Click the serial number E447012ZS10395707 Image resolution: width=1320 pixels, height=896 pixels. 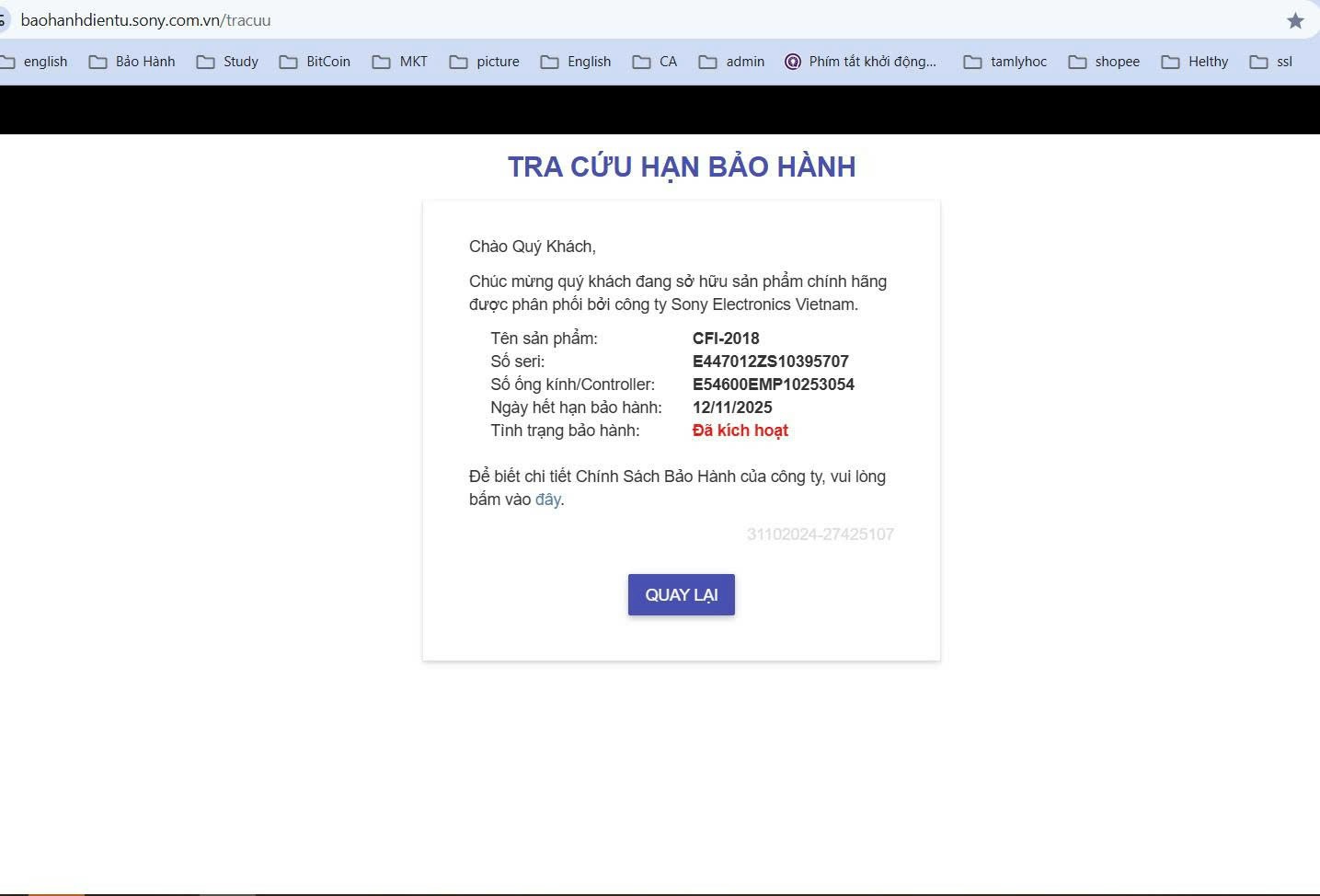770,362
